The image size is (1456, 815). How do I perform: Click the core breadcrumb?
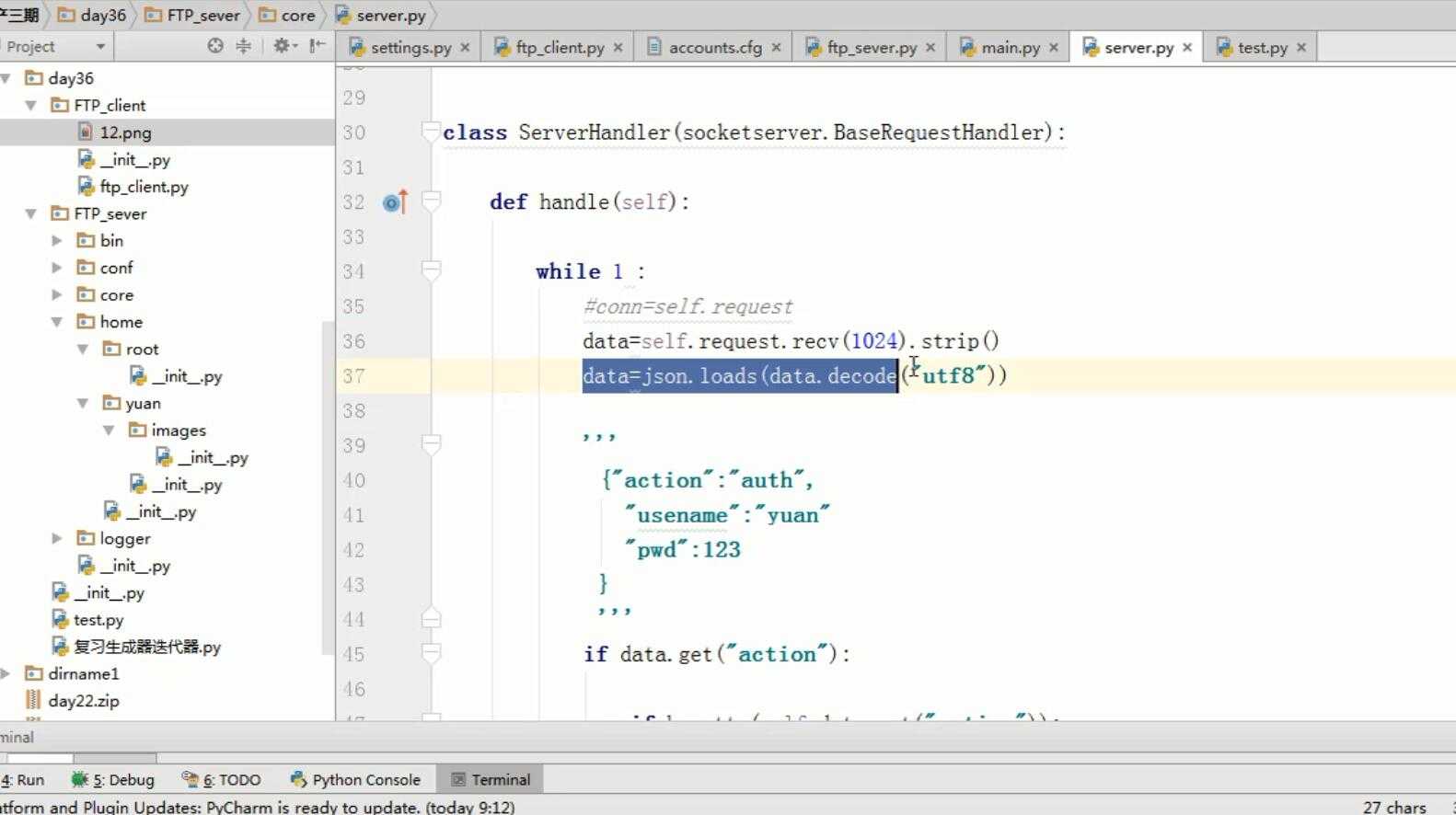tap(286, 15)
